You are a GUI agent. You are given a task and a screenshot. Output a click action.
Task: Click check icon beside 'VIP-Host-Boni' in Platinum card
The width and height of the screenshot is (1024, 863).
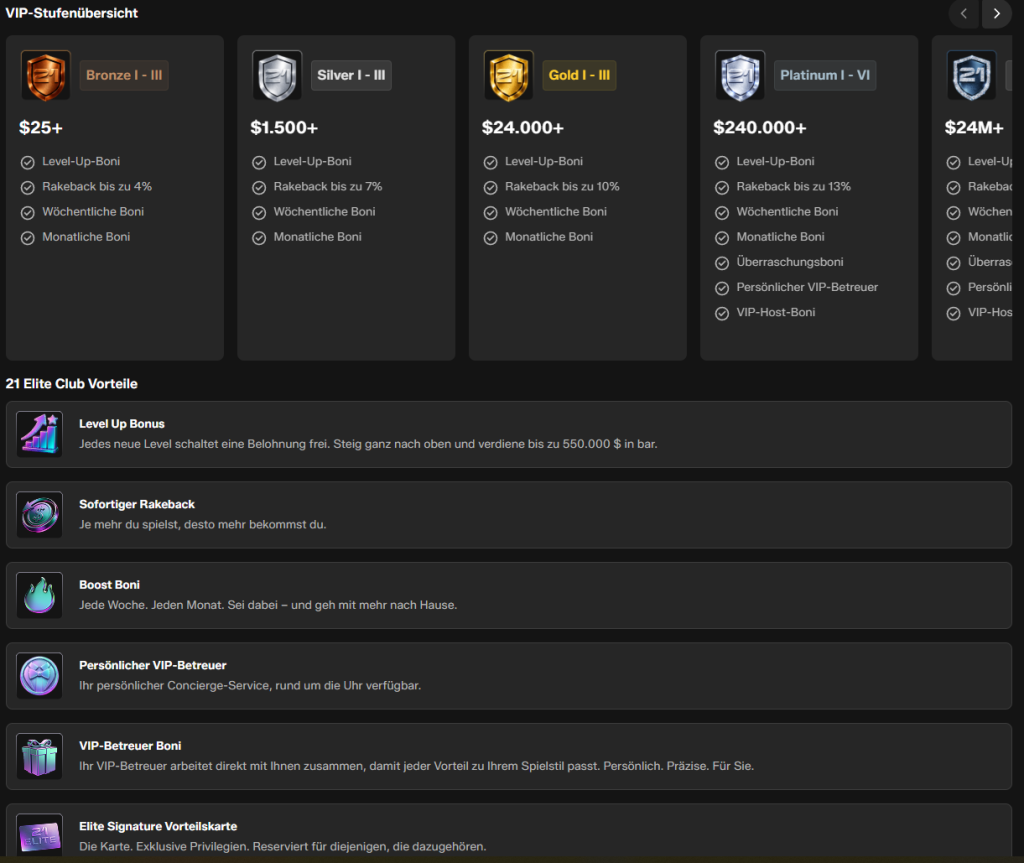[x=722, y=314]
